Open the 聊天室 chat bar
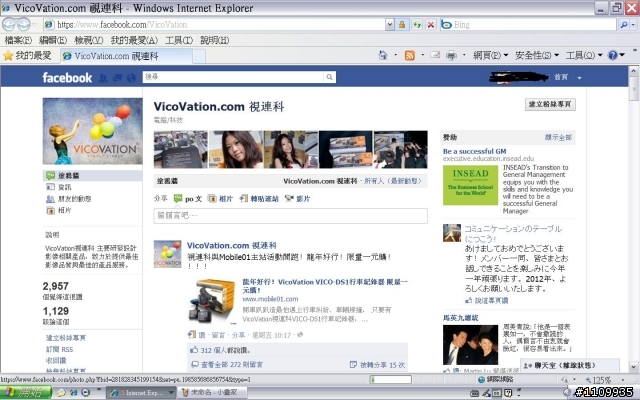Image resolution: width=640 pixels, height=400 pixels. (570, 365)
